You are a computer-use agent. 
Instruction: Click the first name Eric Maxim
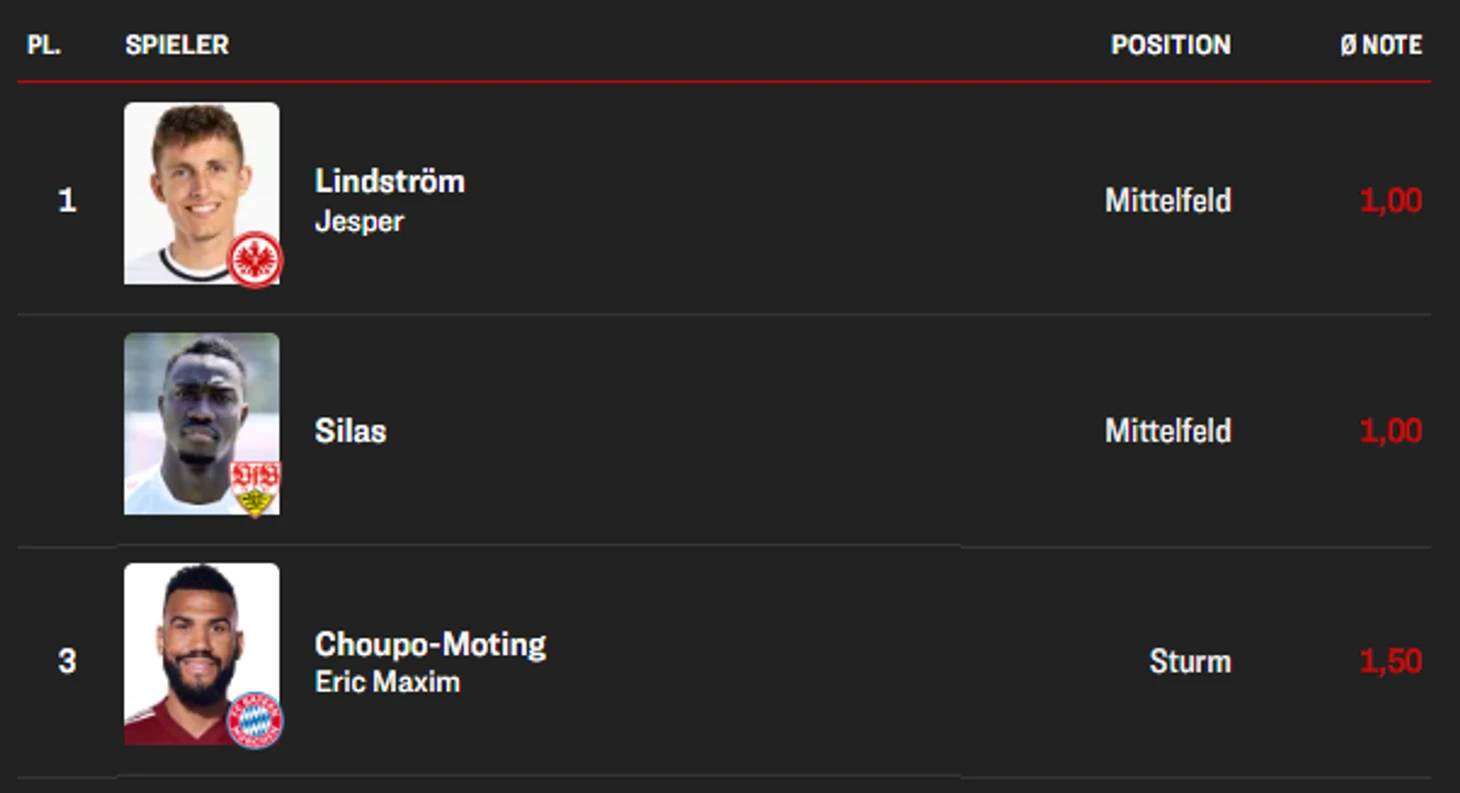click(387, 682)
